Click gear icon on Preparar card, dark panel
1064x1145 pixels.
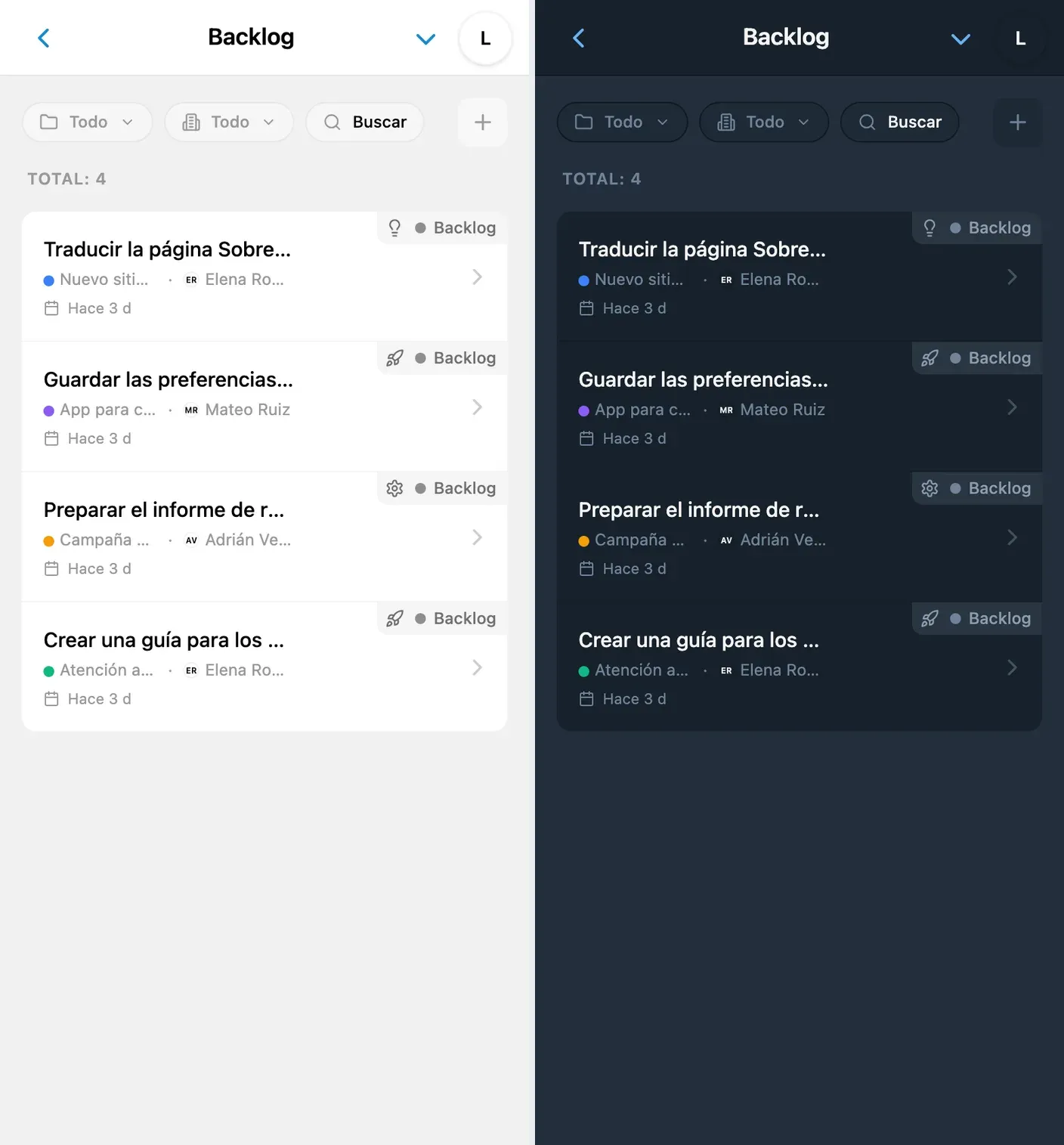pos(929,488)
